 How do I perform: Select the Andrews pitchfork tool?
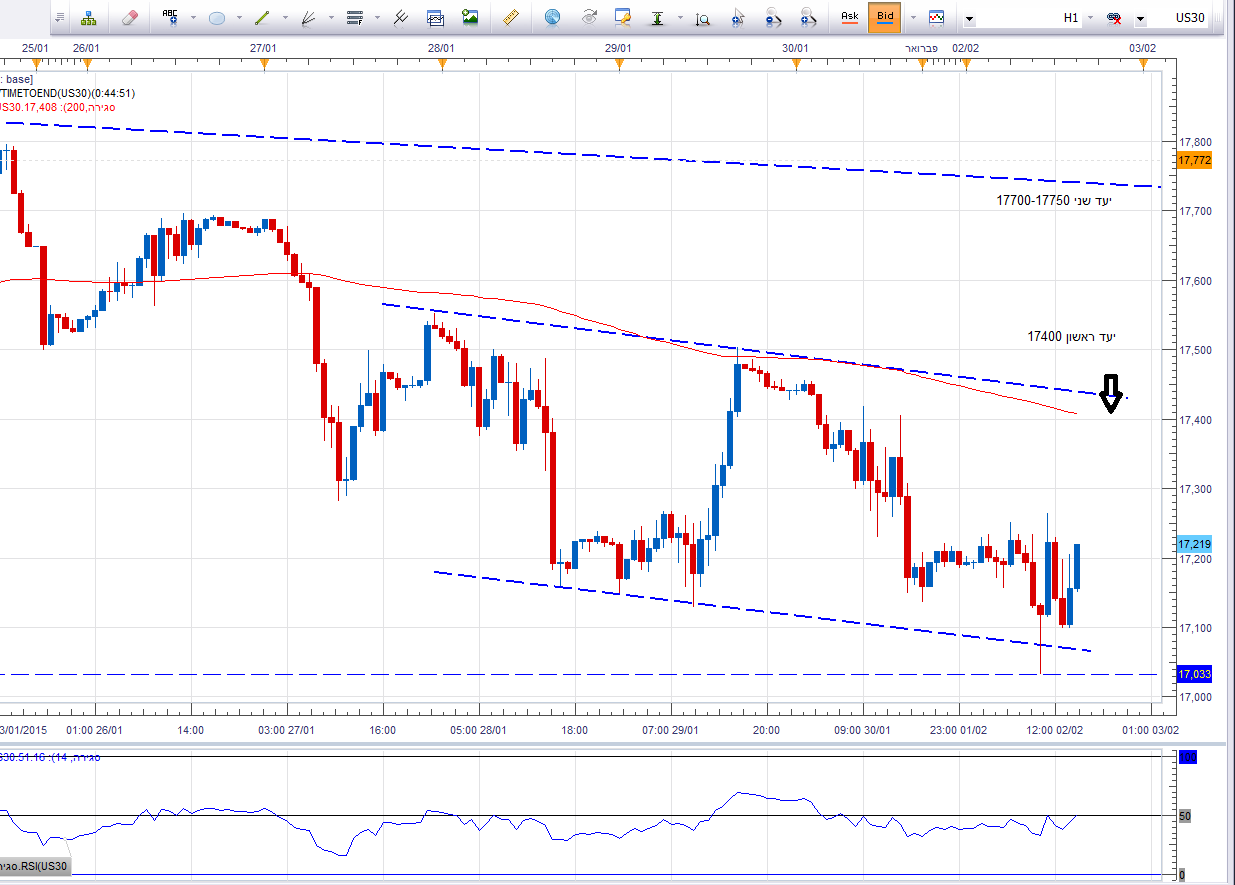399,18
